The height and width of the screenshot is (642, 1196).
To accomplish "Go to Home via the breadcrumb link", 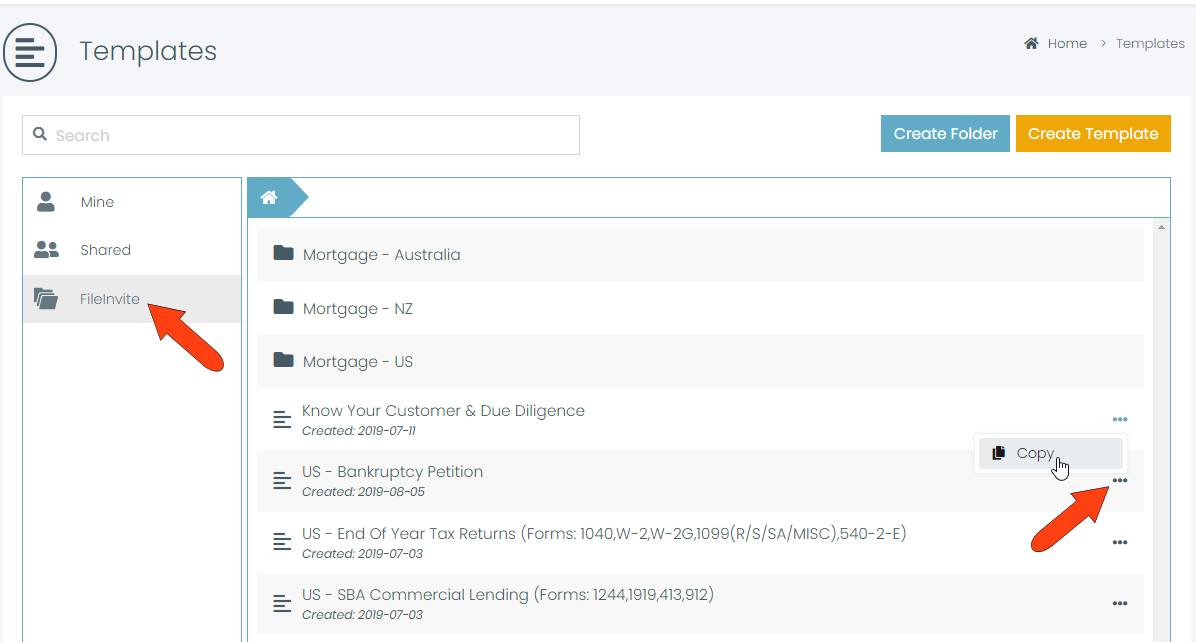I will coord(1066,44).
